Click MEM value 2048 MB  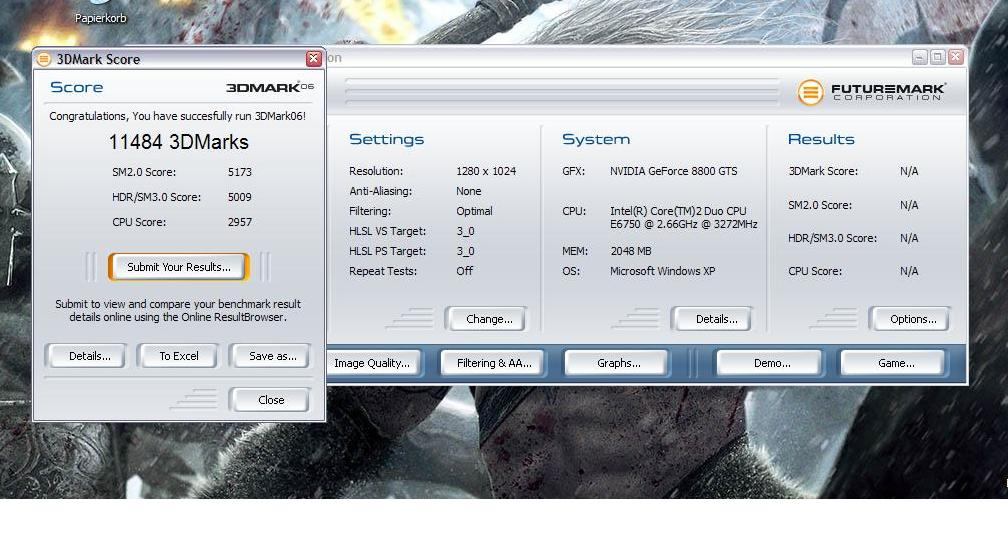tap(631, 251)
